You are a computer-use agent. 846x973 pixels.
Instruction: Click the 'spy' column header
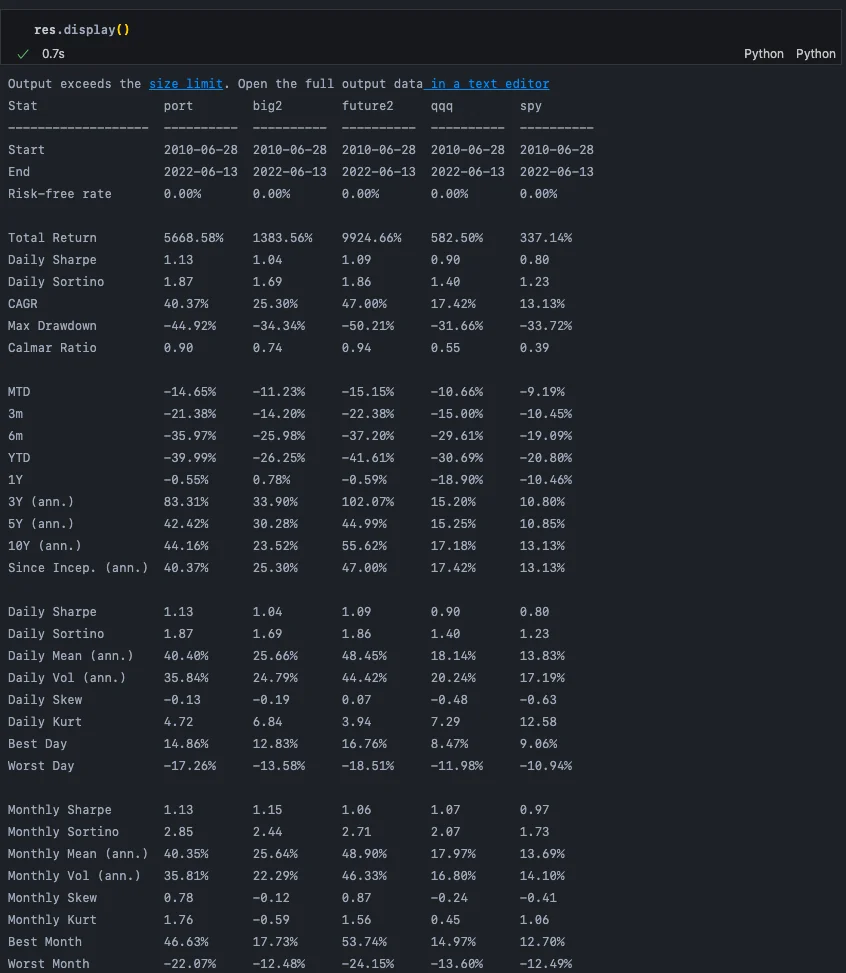pos(531,106)
